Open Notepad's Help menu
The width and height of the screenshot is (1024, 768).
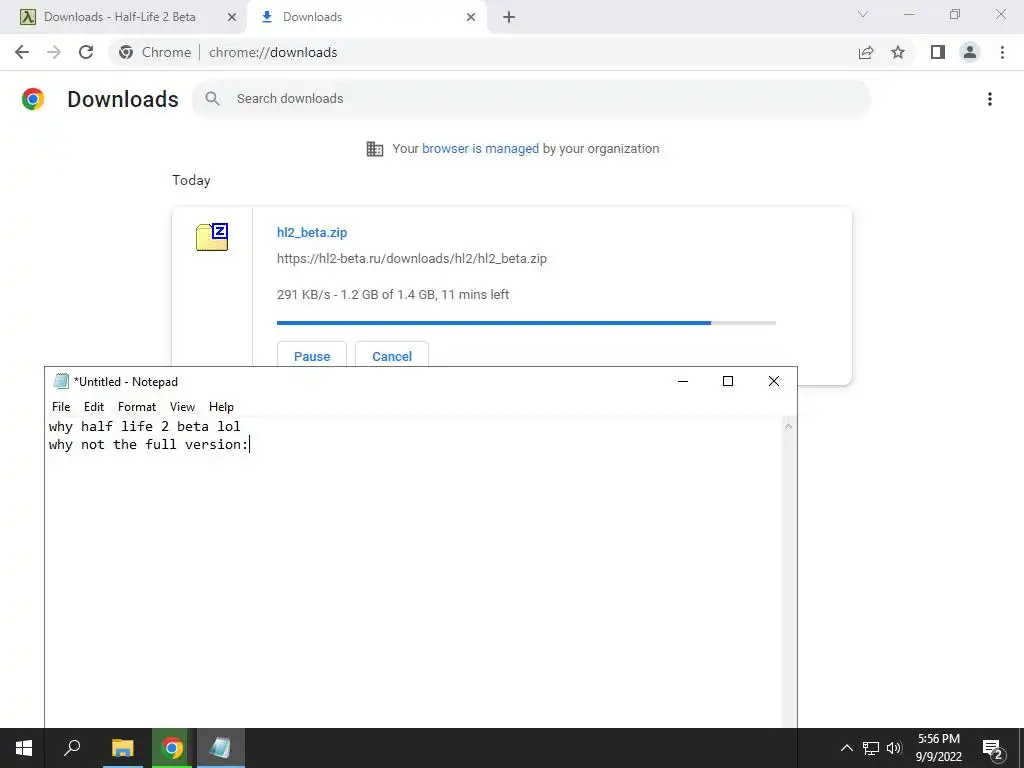[221, 406]
